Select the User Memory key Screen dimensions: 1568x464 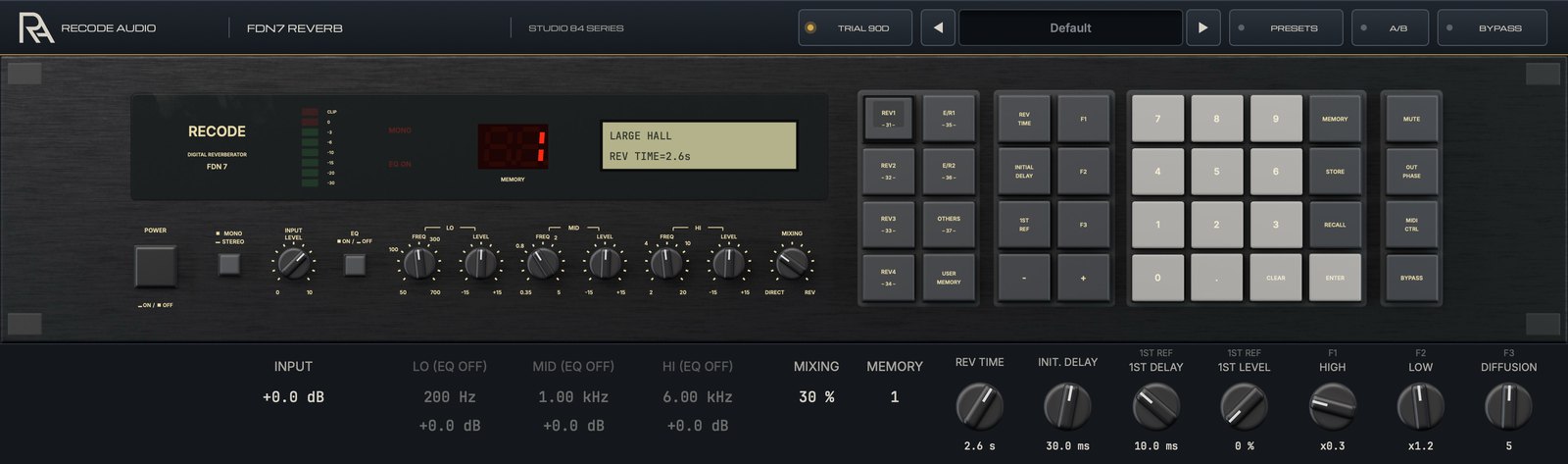click(x=949, y=278)
